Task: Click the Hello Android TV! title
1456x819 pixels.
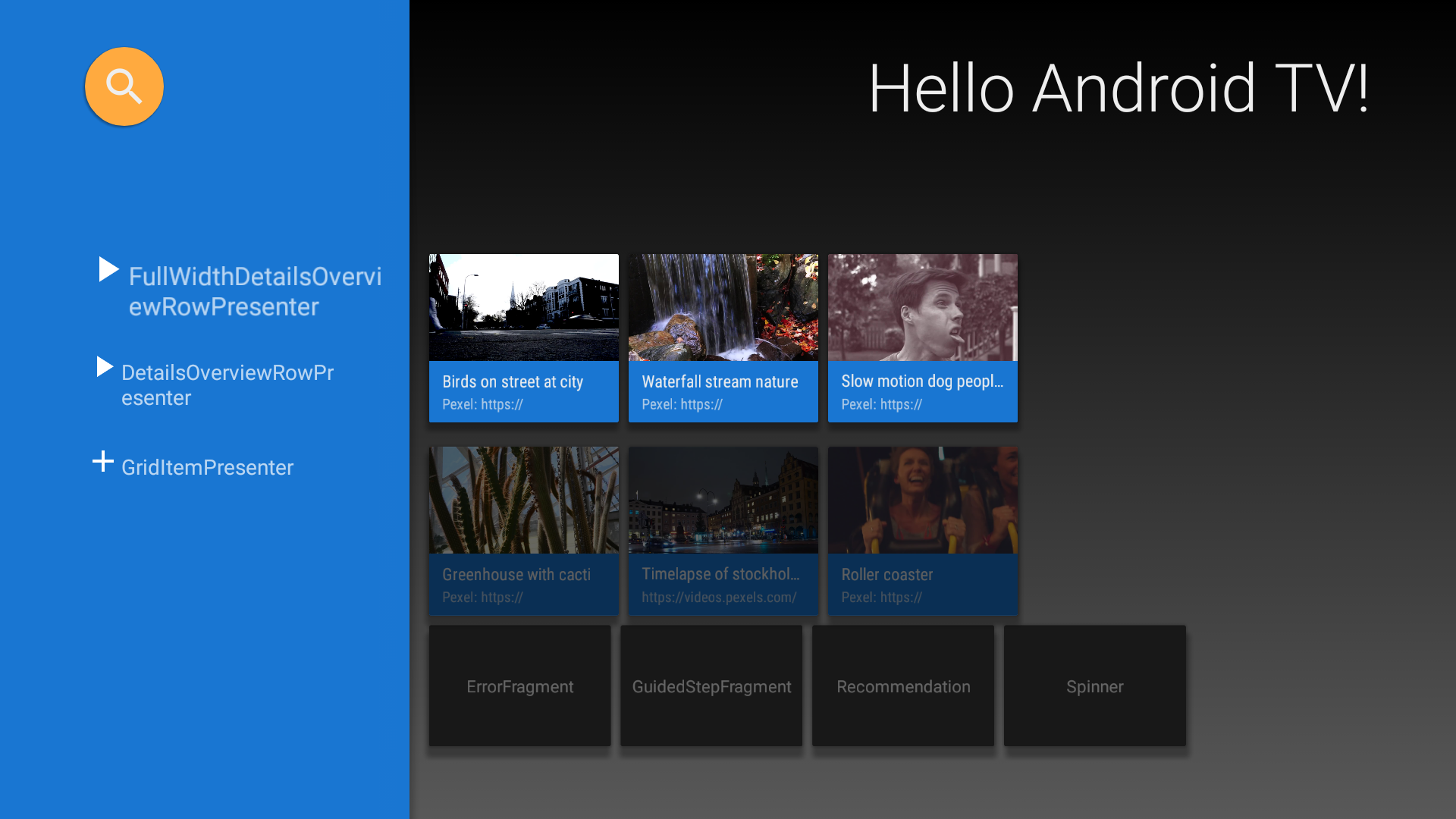Action: click(x=1120, y=89)
